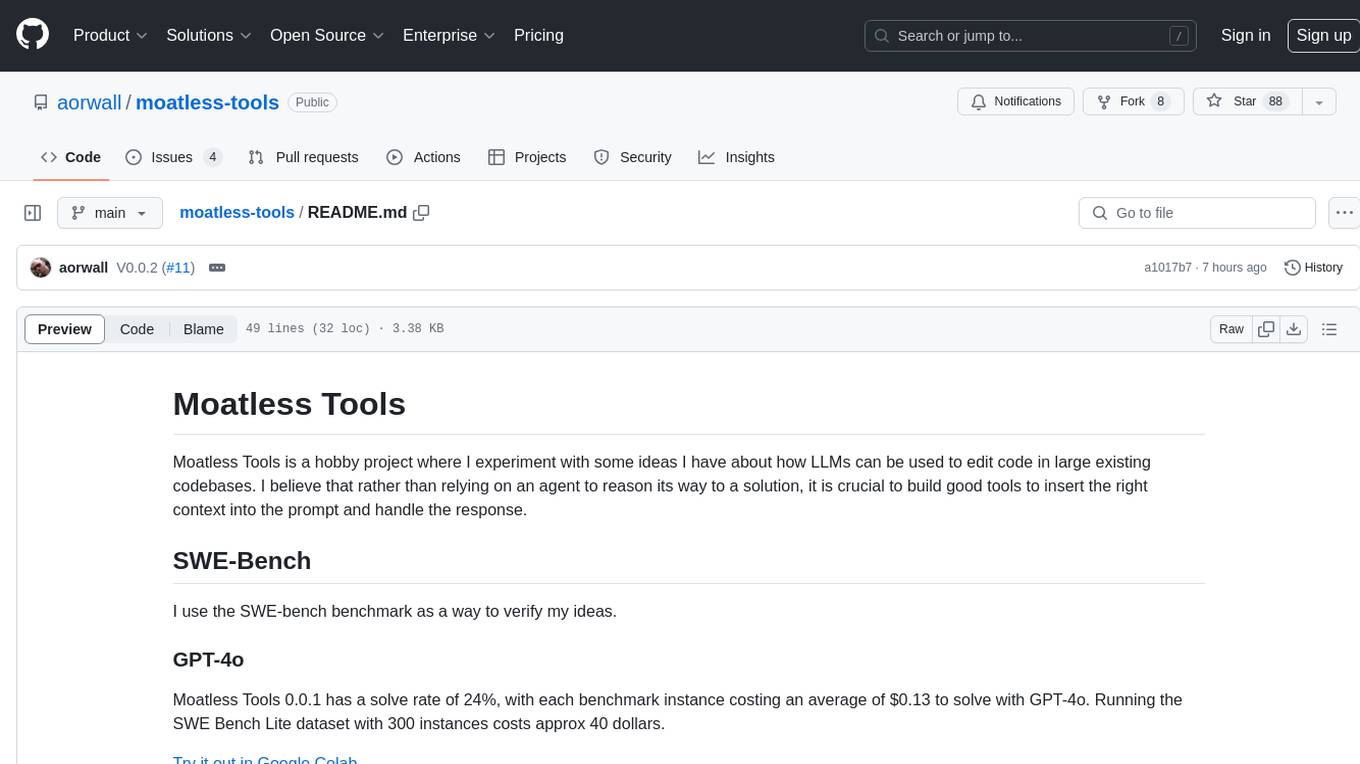Switch to the Projects tab
The height and width of the screenshot is (764, 1360).
[527, 157]
